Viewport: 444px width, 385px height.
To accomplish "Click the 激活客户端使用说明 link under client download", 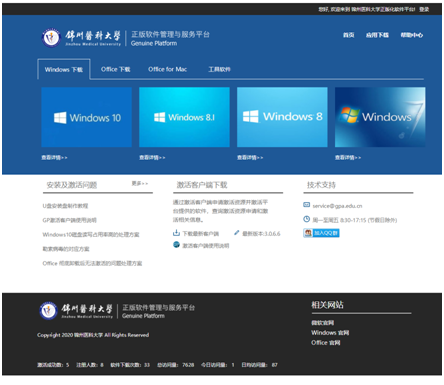I will [206, 246].
